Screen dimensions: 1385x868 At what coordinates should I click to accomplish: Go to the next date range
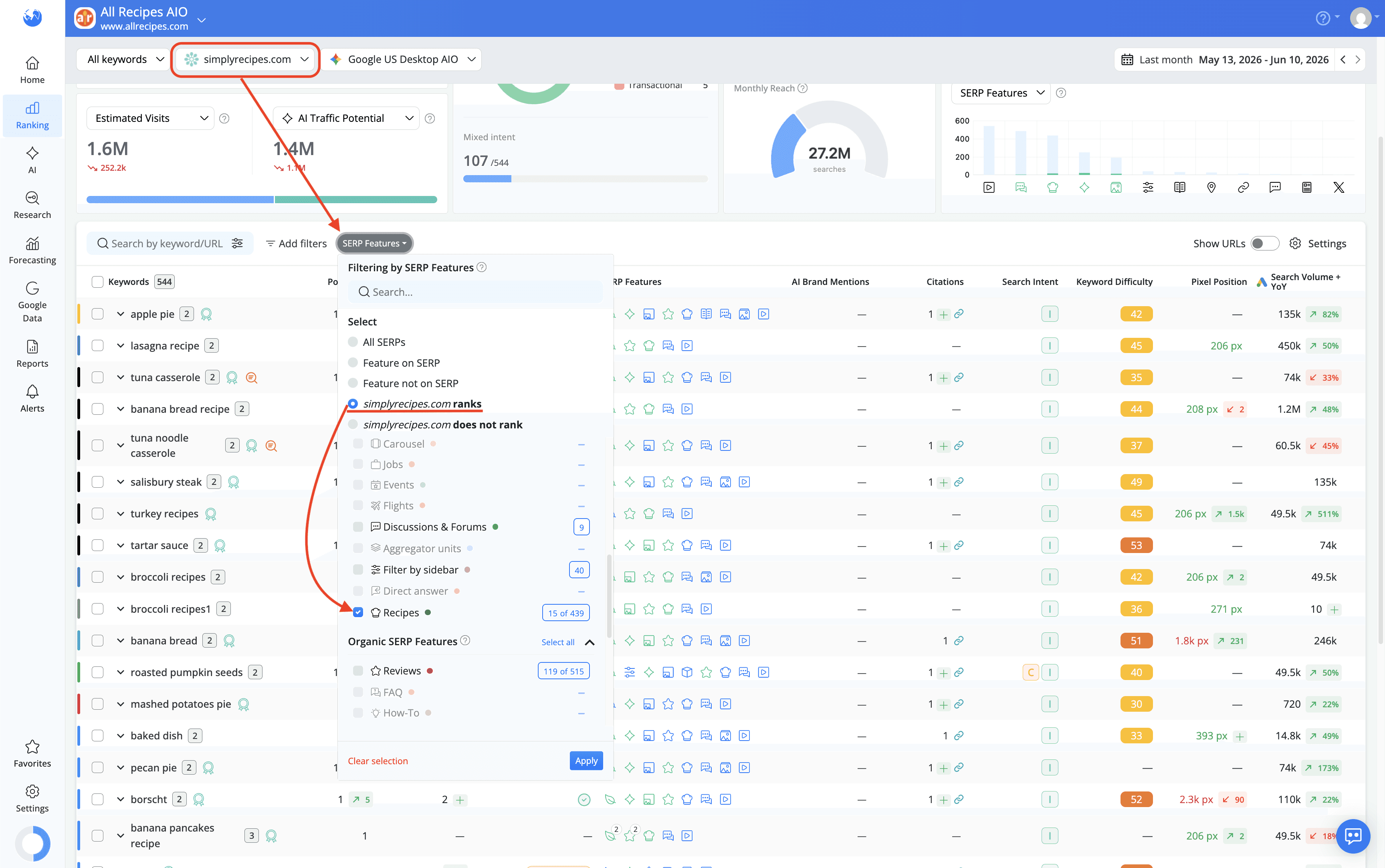pyautogui.click(x=1357, y=59)
